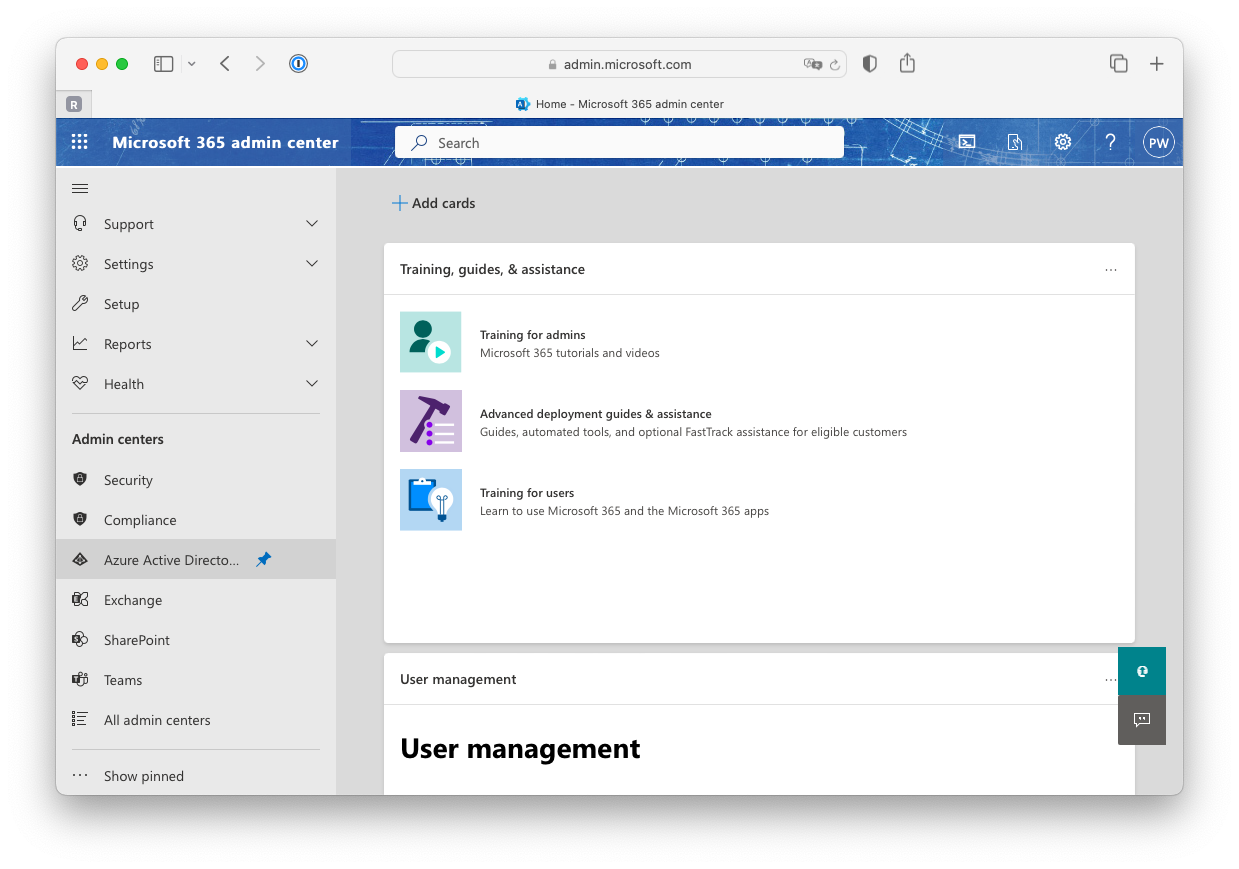Open the PW account avatar
The width and height of the screenshot is (1239, 869).
pyautogui.click(x=1159, y=142)
